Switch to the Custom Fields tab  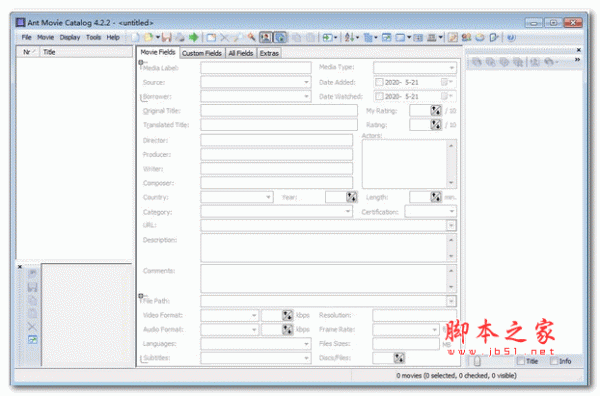click(x=202, y=53)
